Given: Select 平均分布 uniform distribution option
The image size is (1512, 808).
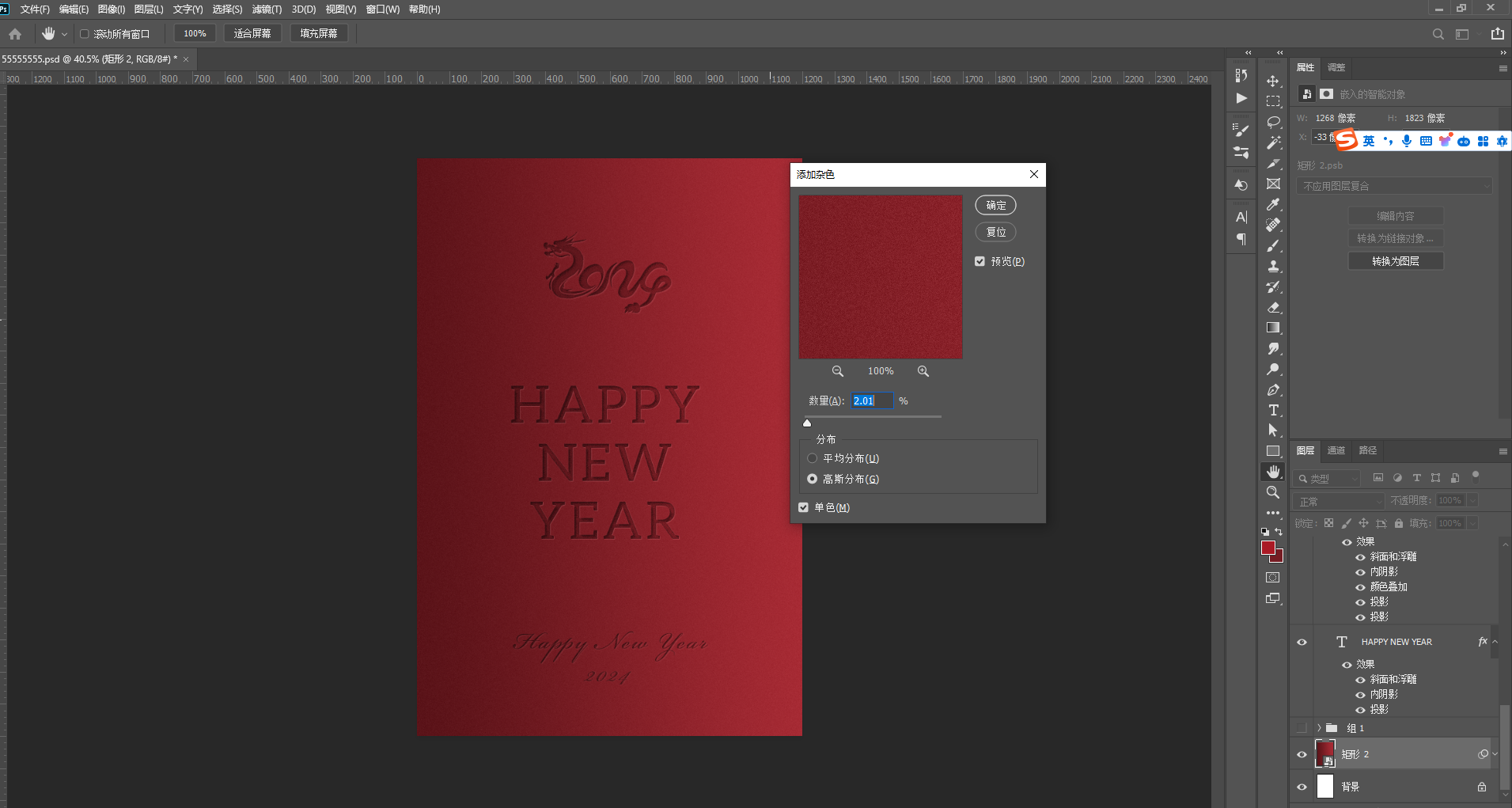Looking at the screenshot, I should click(812, 458).
